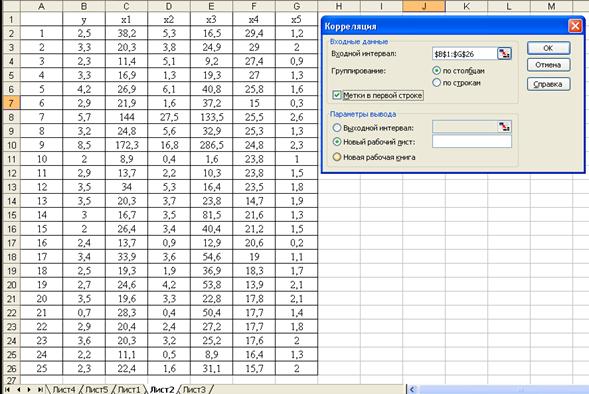Click cell with value 27,5
This screenshot has height=394, width=589.
(x=169, y=117)
